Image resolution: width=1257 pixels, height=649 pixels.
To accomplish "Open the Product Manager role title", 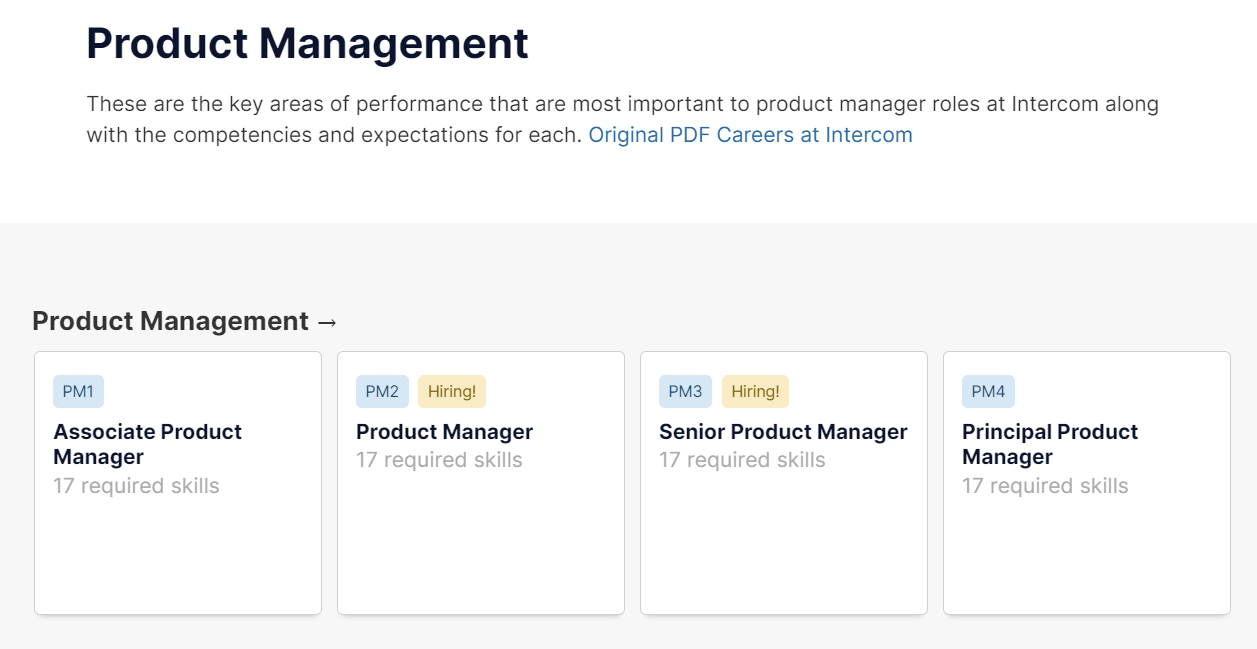I will pyautogui.click(x=444, y=432).
